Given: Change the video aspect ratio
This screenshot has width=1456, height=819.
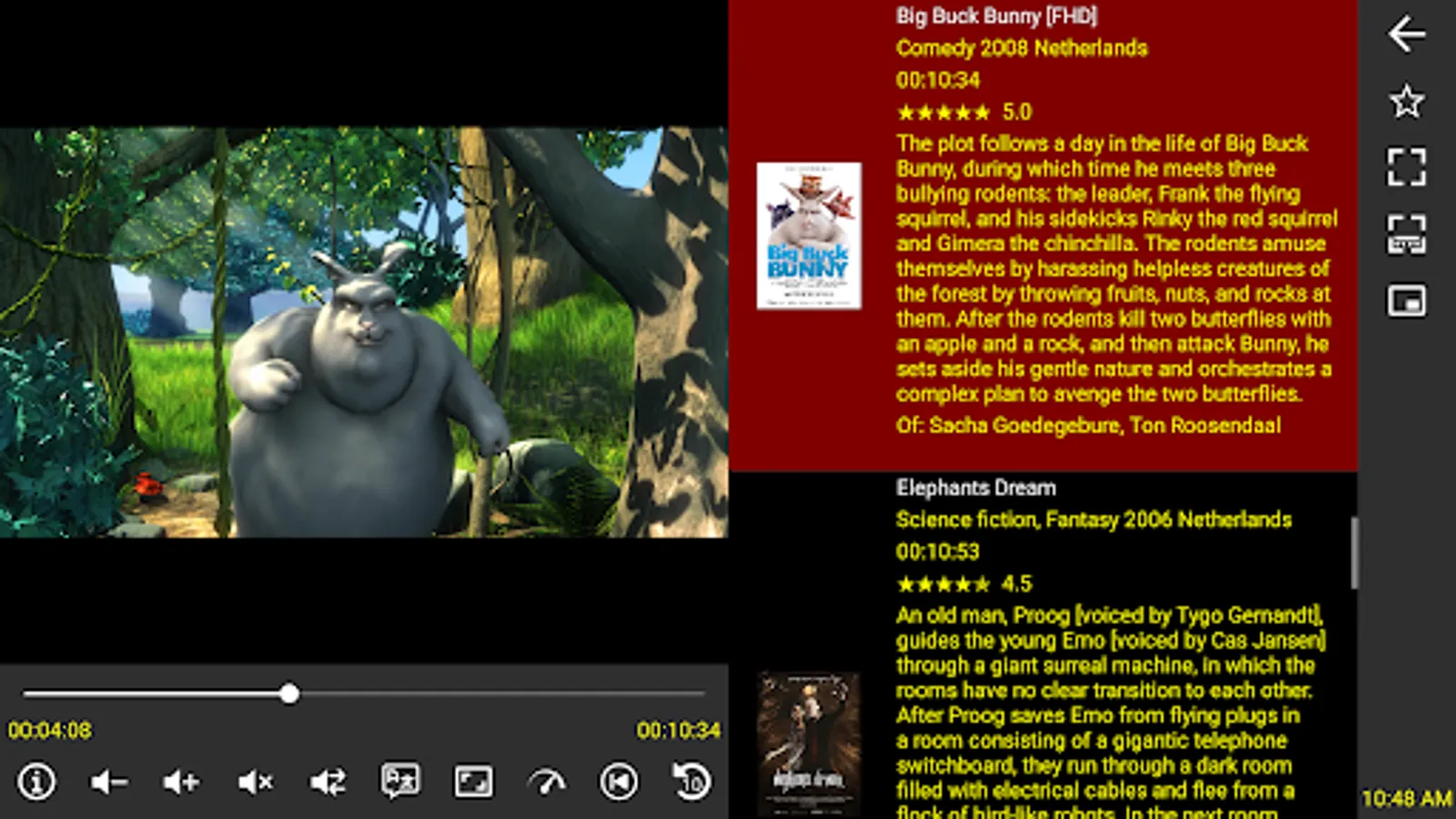Looking at the screenshot, I should [472, 781].
